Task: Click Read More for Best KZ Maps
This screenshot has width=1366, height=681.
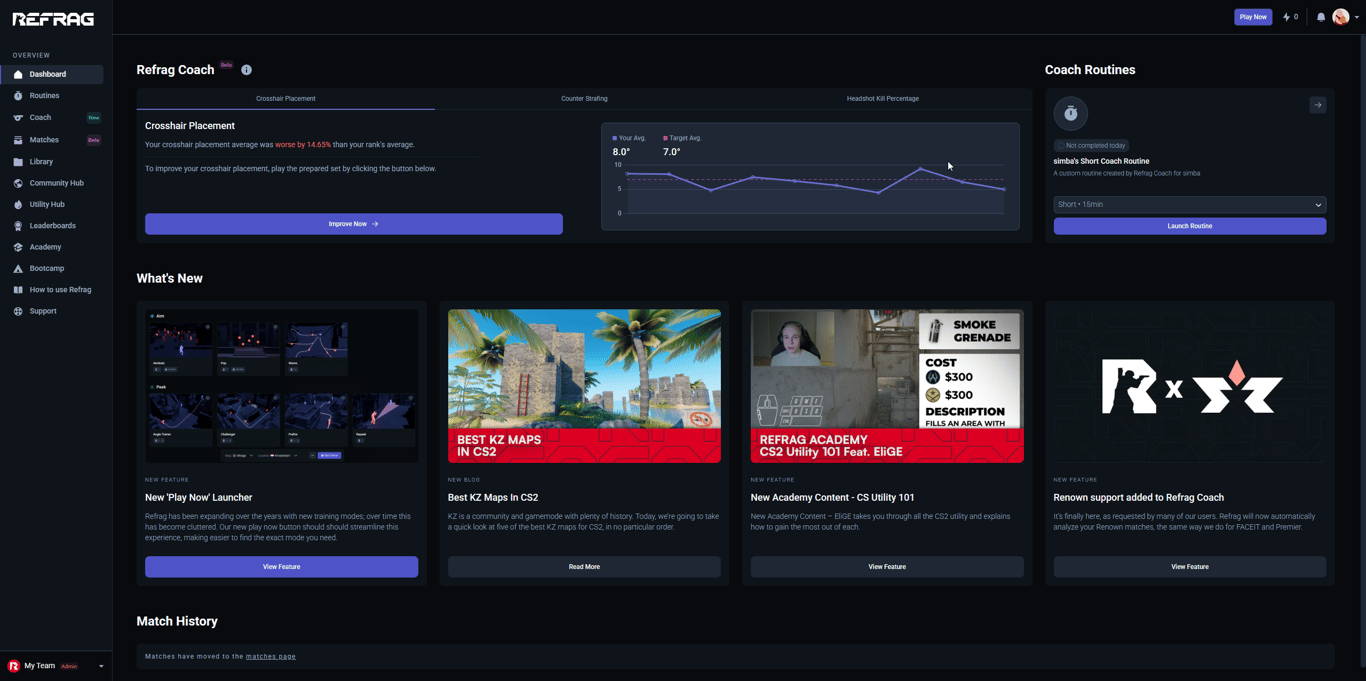Action: click(x=584, y=567)
